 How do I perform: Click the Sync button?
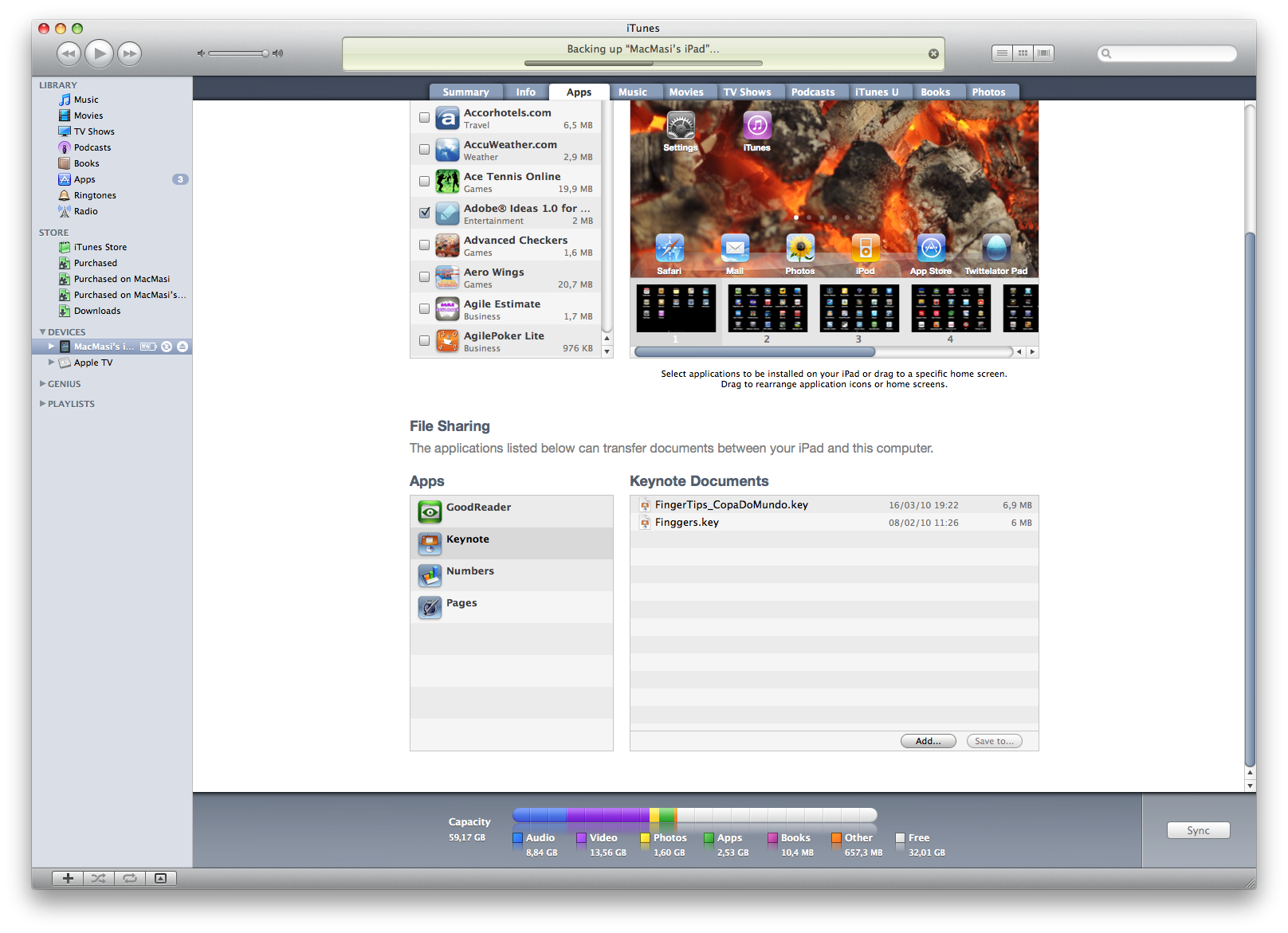pyautogui.click(x=1198, y=830)
